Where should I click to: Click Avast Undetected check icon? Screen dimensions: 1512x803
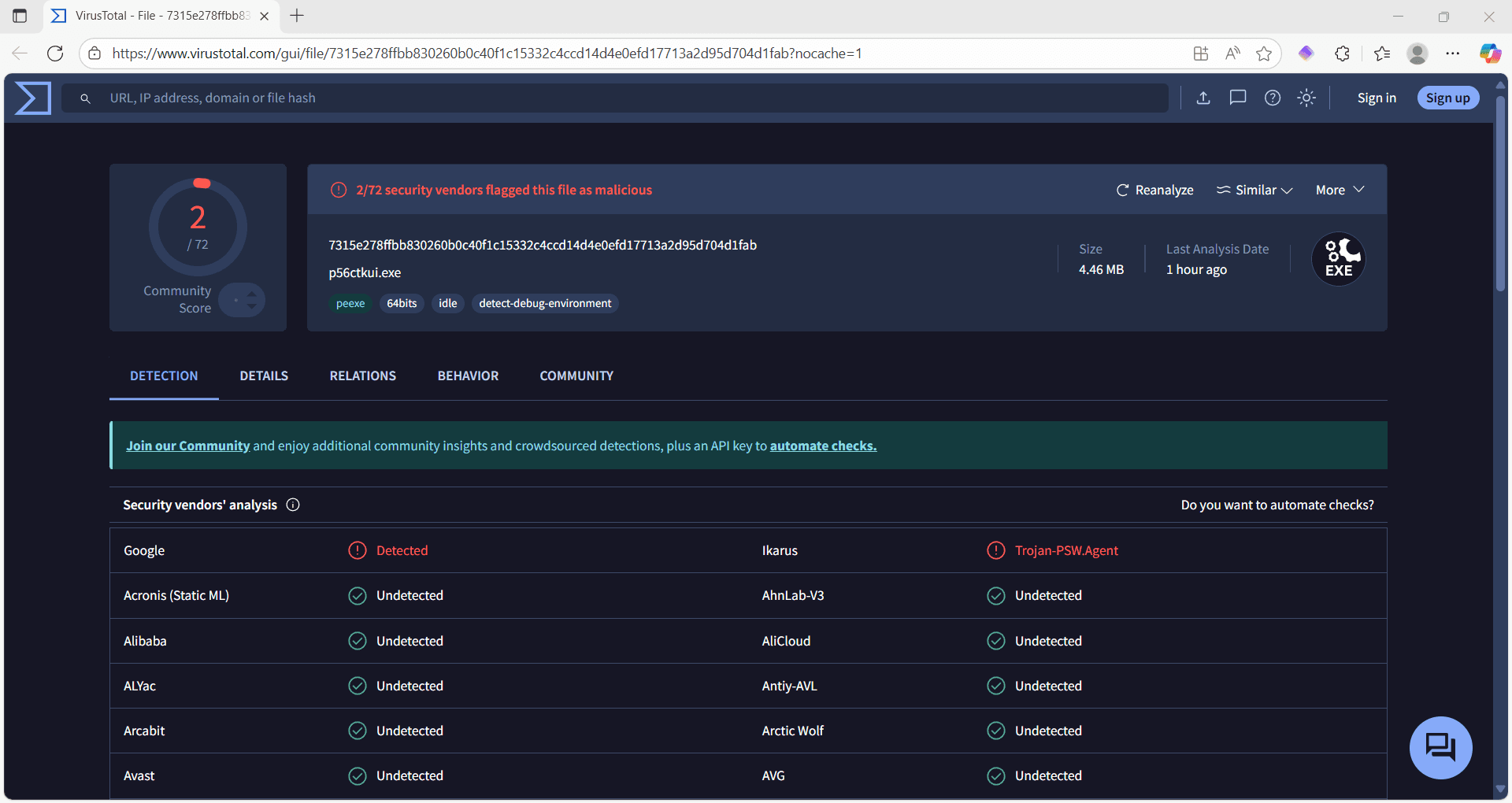point(358,776)
